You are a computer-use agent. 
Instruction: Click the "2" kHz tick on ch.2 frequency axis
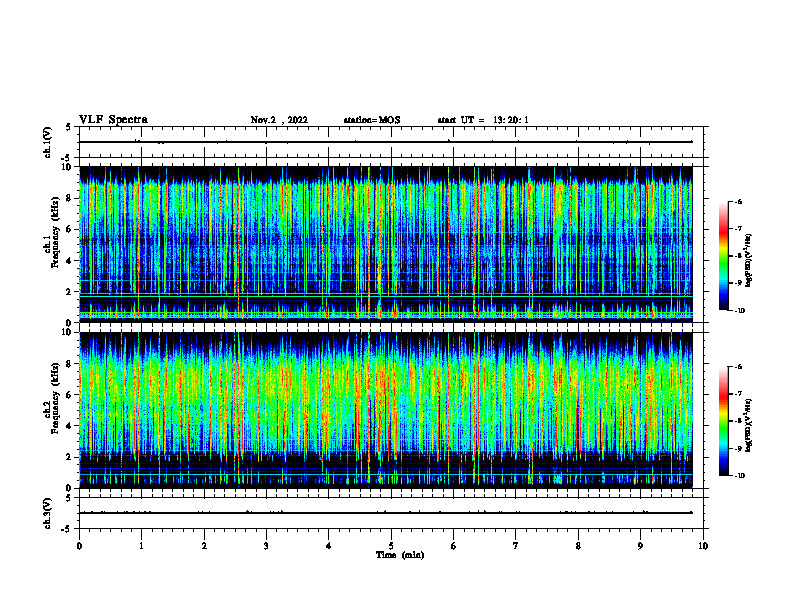[70, 457]
